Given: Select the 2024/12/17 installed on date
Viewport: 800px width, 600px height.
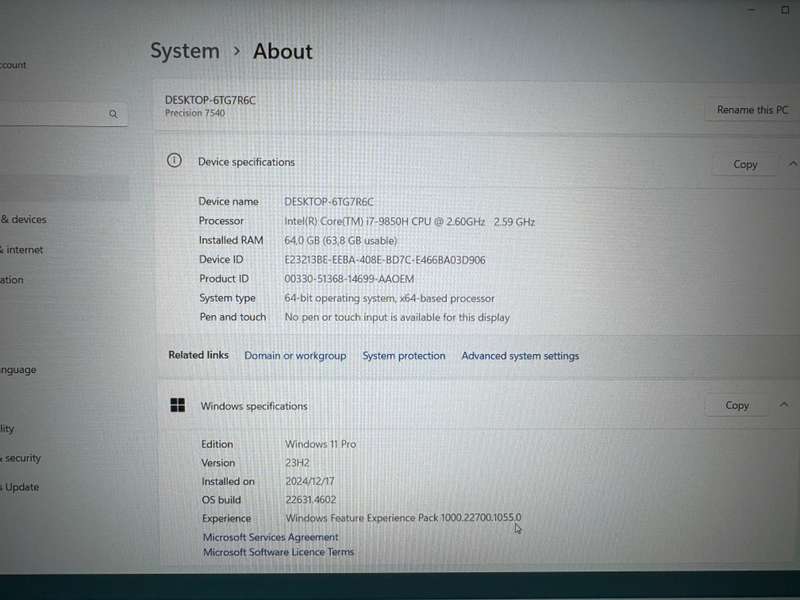Looking at the screenshot, I should [x=310, y=481].
